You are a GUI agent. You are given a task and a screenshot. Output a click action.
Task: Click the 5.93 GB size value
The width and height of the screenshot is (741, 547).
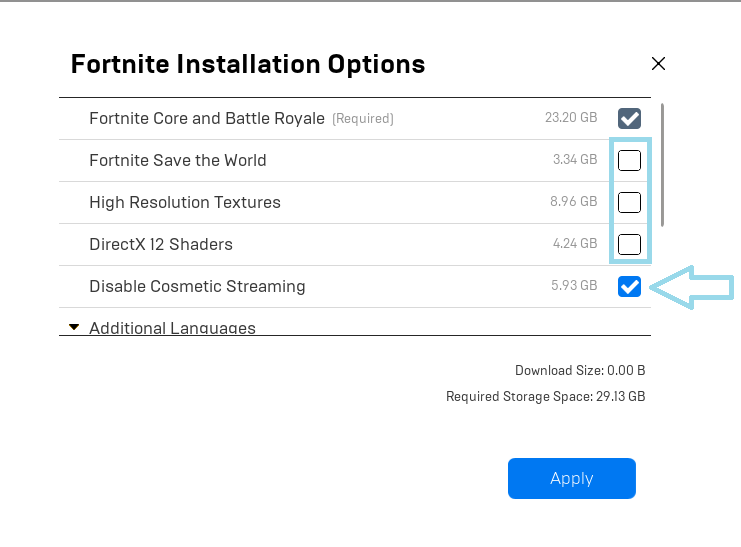(574, 286)
